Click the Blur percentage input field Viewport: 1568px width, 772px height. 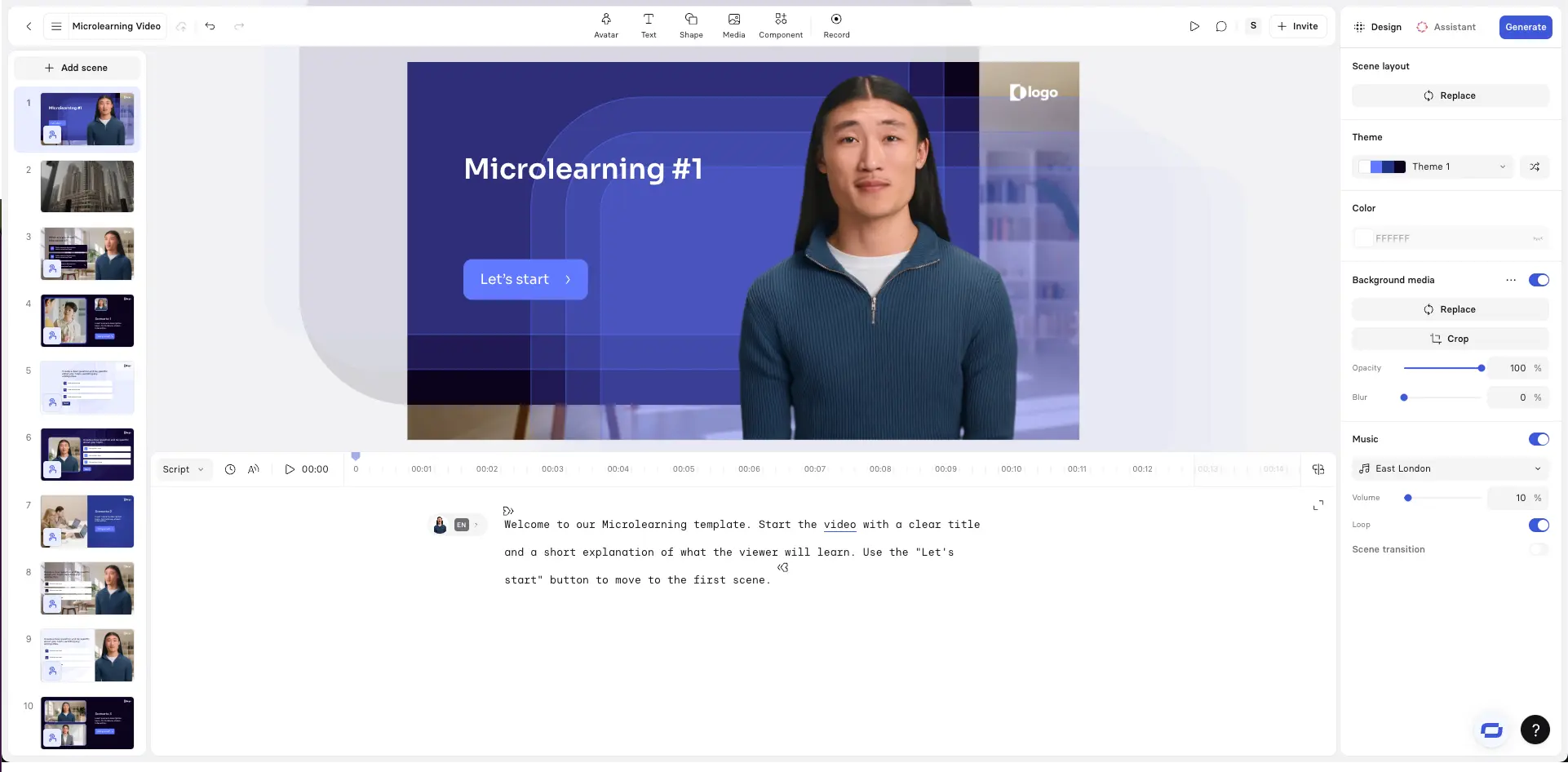click(x=1517, y=397)
